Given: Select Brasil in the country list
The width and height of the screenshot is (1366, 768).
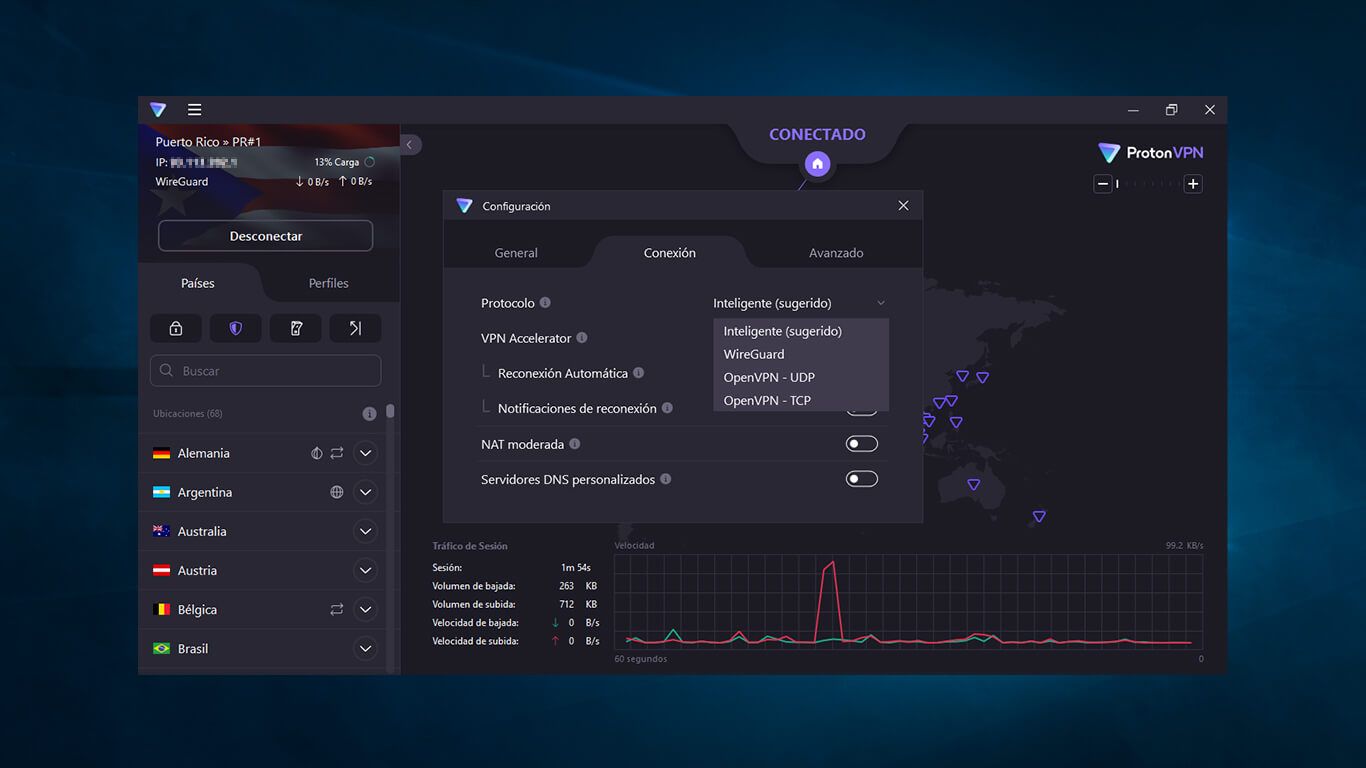Looking at the screenshot, I should [193, 648].
